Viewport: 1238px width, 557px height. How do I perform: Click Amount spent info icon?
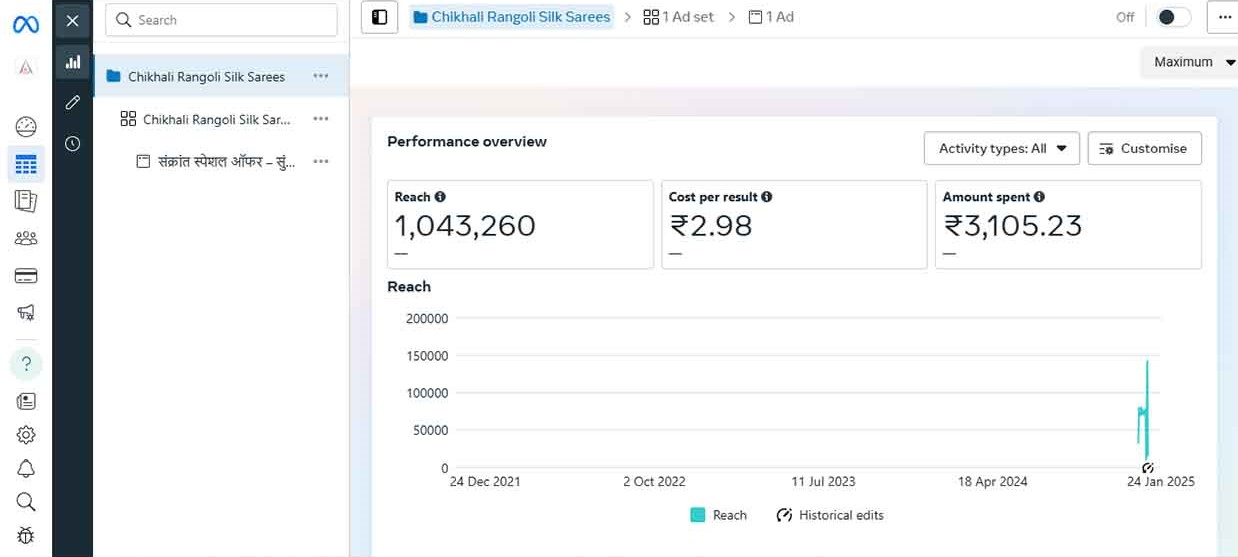(1039, 197)
